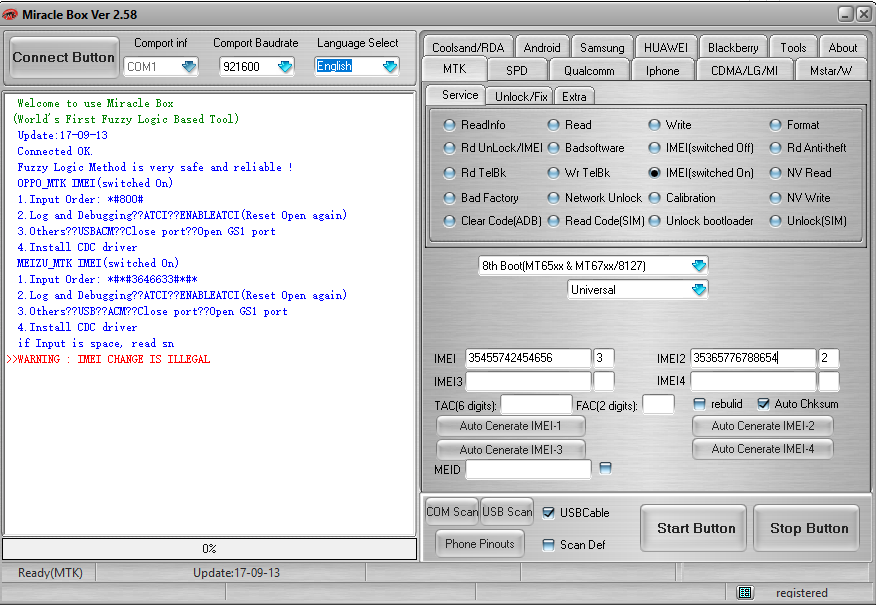Uncheck the USBCable checkbox

tap(549, 513)
